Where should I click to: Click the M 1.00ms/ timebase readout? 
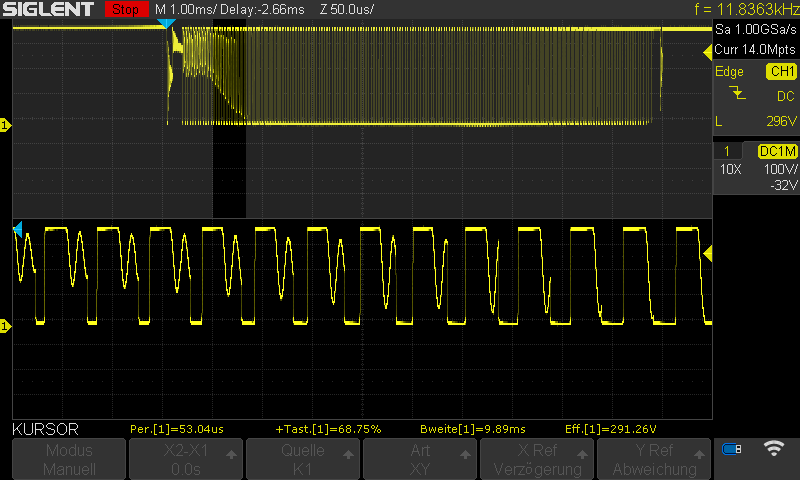coord(186,9)
